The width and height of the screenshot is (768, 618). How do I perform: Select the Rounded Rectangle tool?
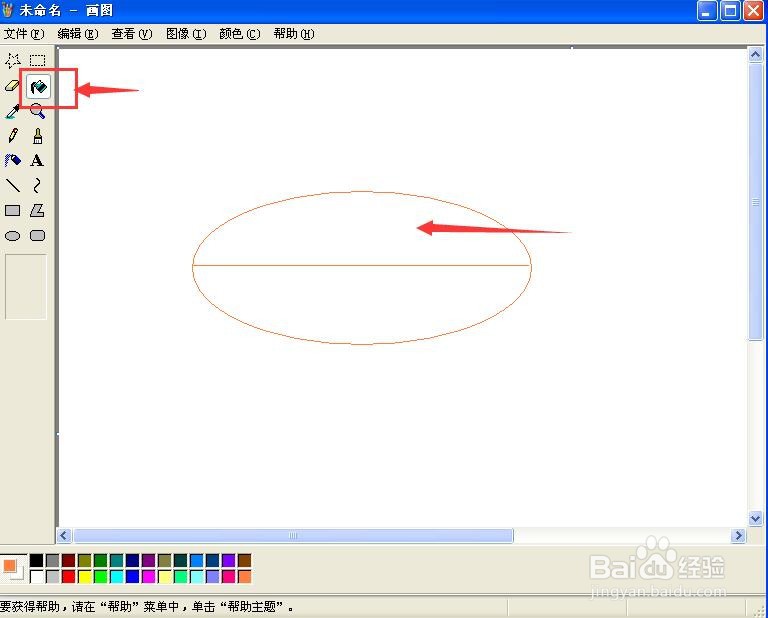click(38, 236)
